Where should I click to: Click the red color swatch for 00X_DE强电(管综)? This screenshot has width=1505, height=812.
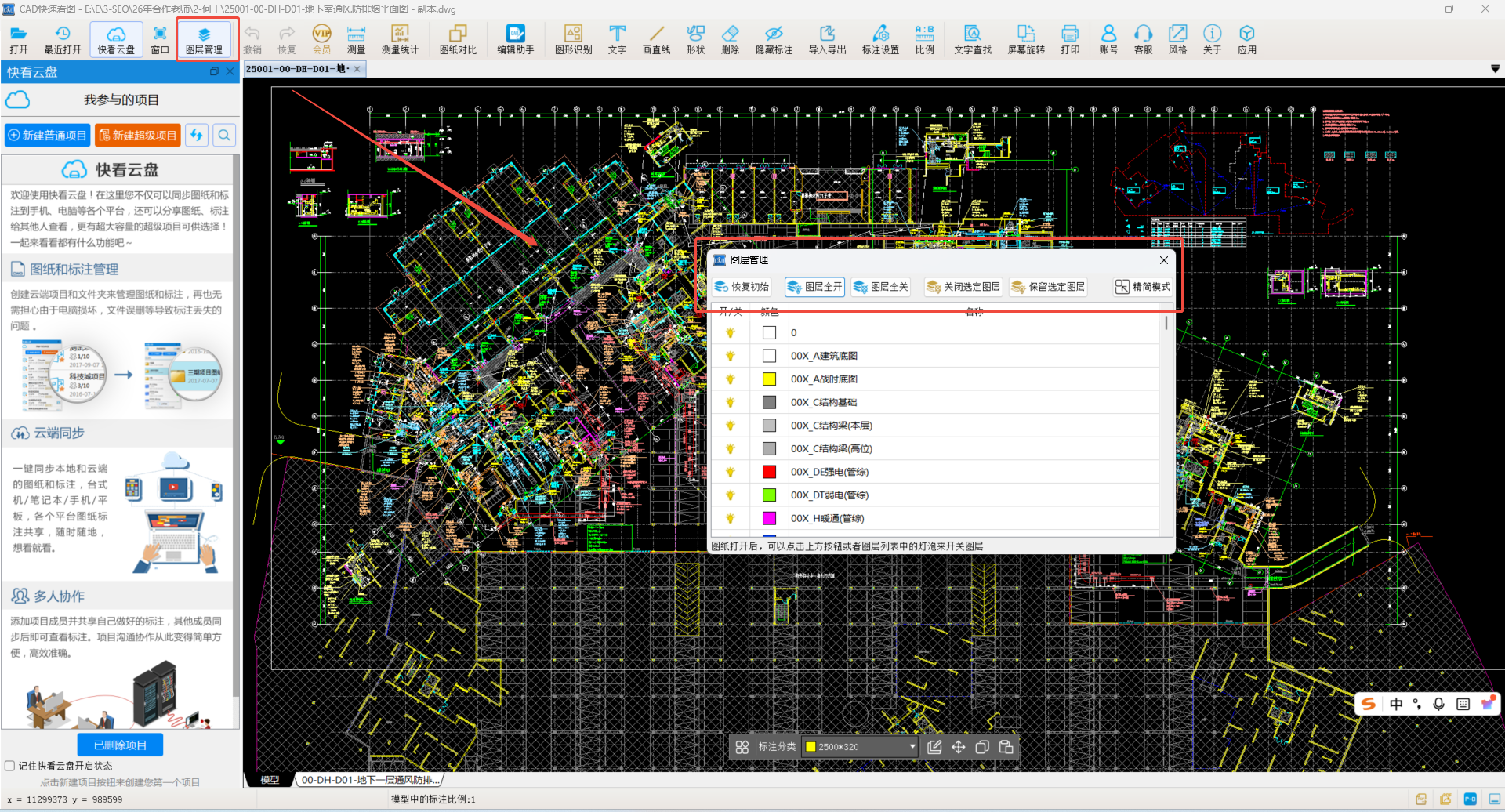point(769,472)
